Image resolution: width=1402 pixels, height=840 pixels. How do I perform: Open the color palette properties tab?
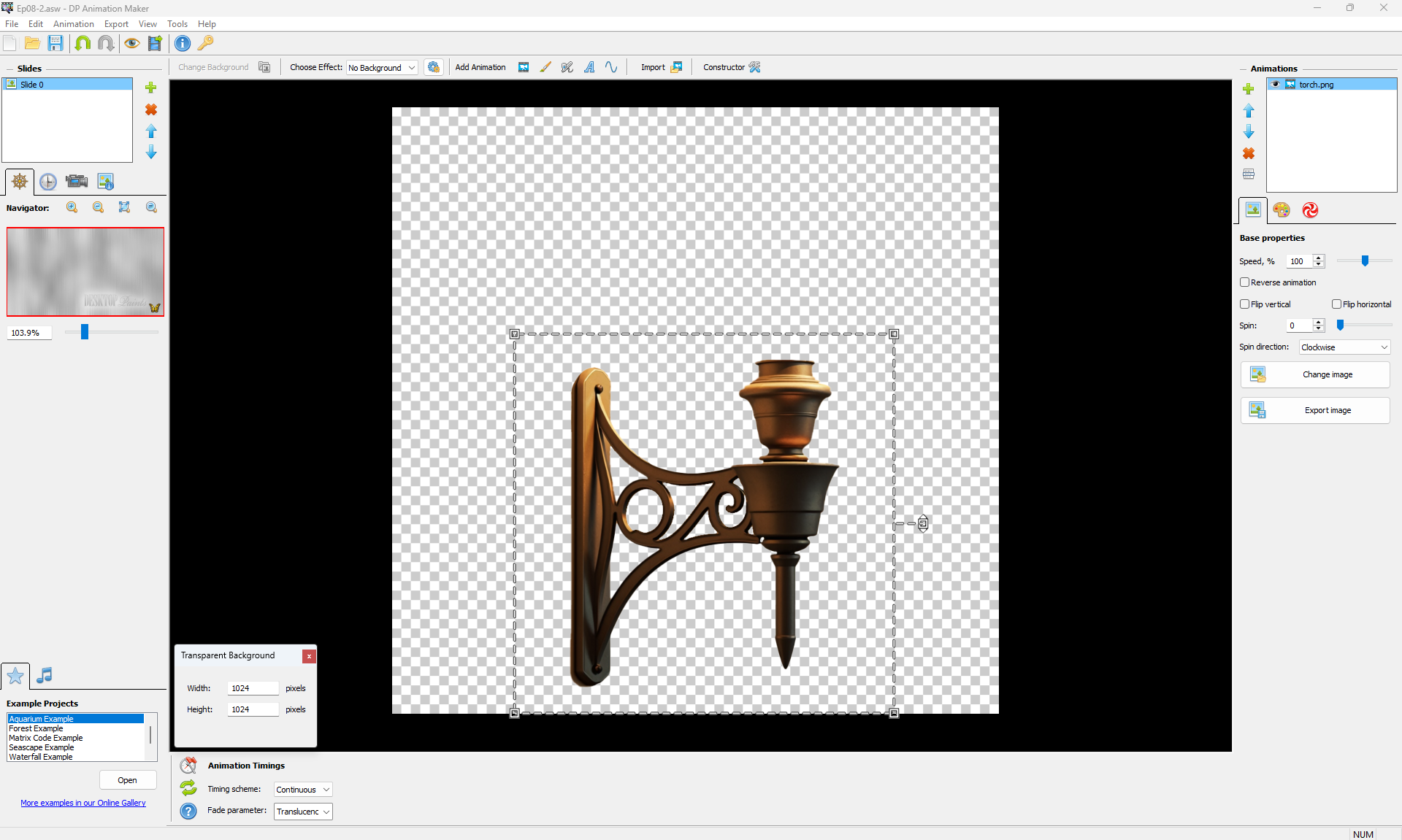tap(1282, 210)
